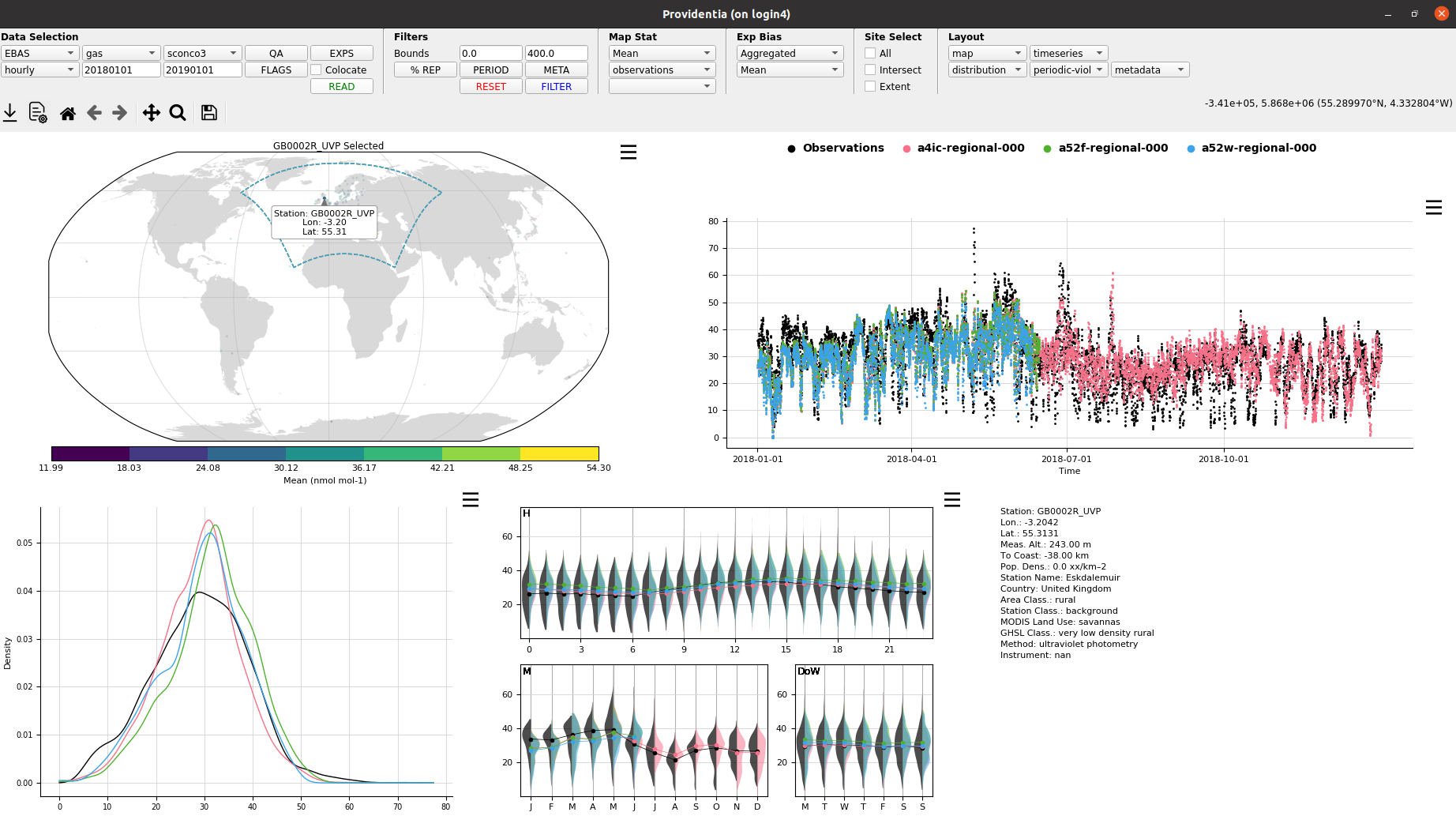
Task: Expand the periodic-viol layout dropdown
Action: (1069, 70)
